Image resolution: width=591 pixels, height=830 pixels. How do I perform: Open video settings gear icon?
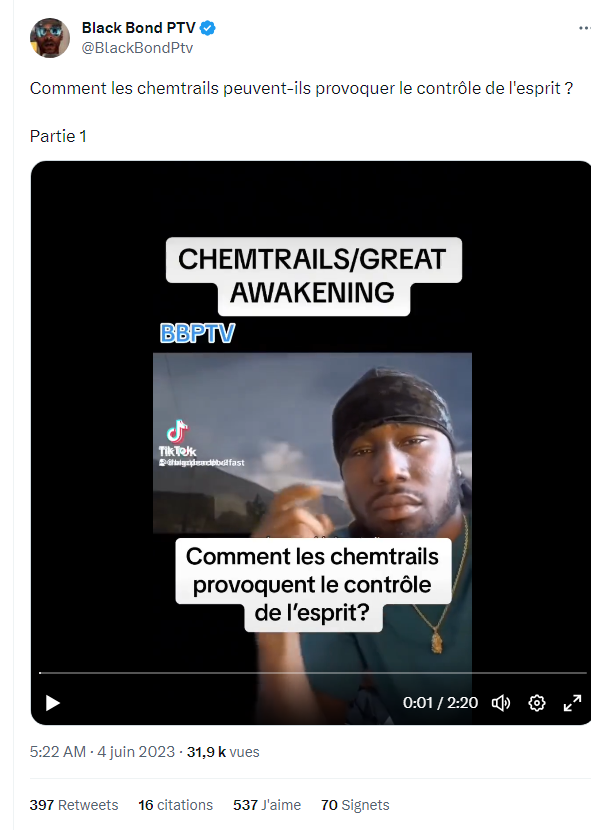click(x=537, y=703)
